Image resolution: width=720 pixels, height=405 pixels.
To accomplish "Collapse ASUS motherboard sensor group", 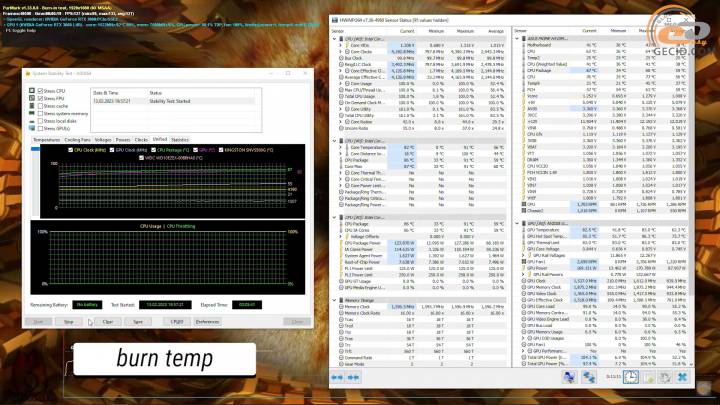I will 517,39.
